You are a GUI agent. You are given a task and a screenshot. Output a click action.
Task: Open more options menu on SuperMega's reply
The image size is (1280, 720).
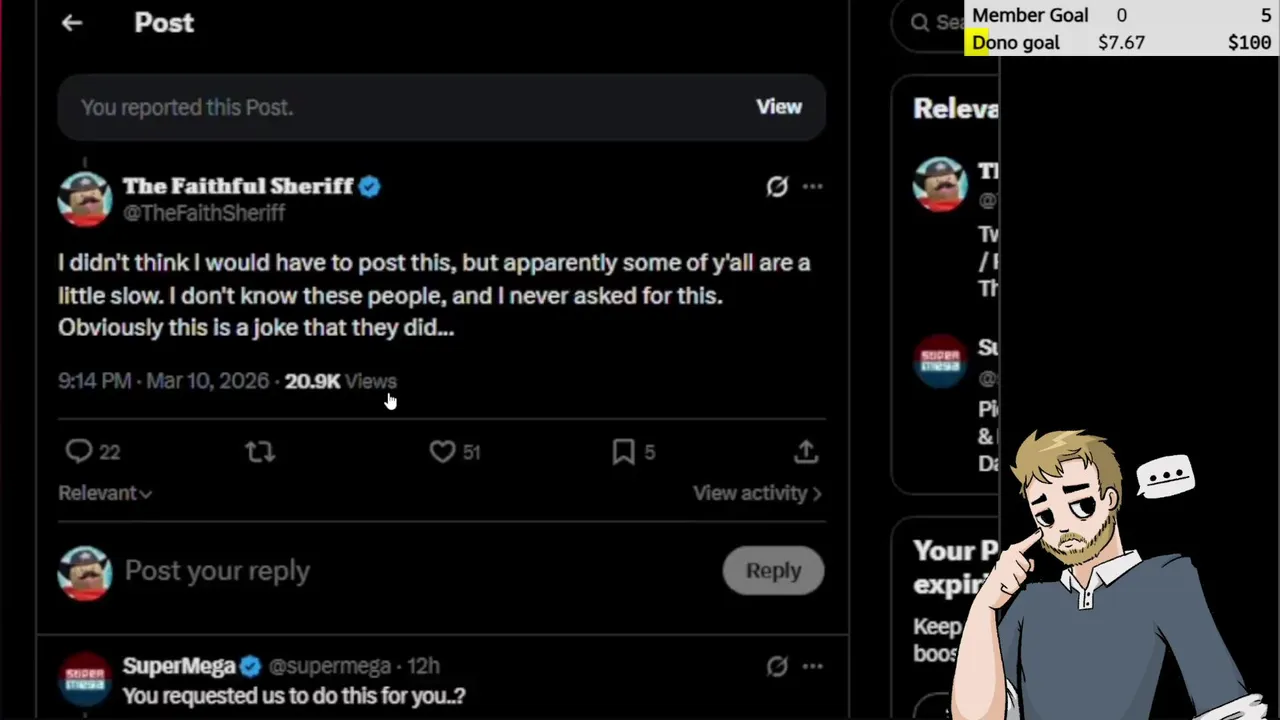click(x=813, y=666)
